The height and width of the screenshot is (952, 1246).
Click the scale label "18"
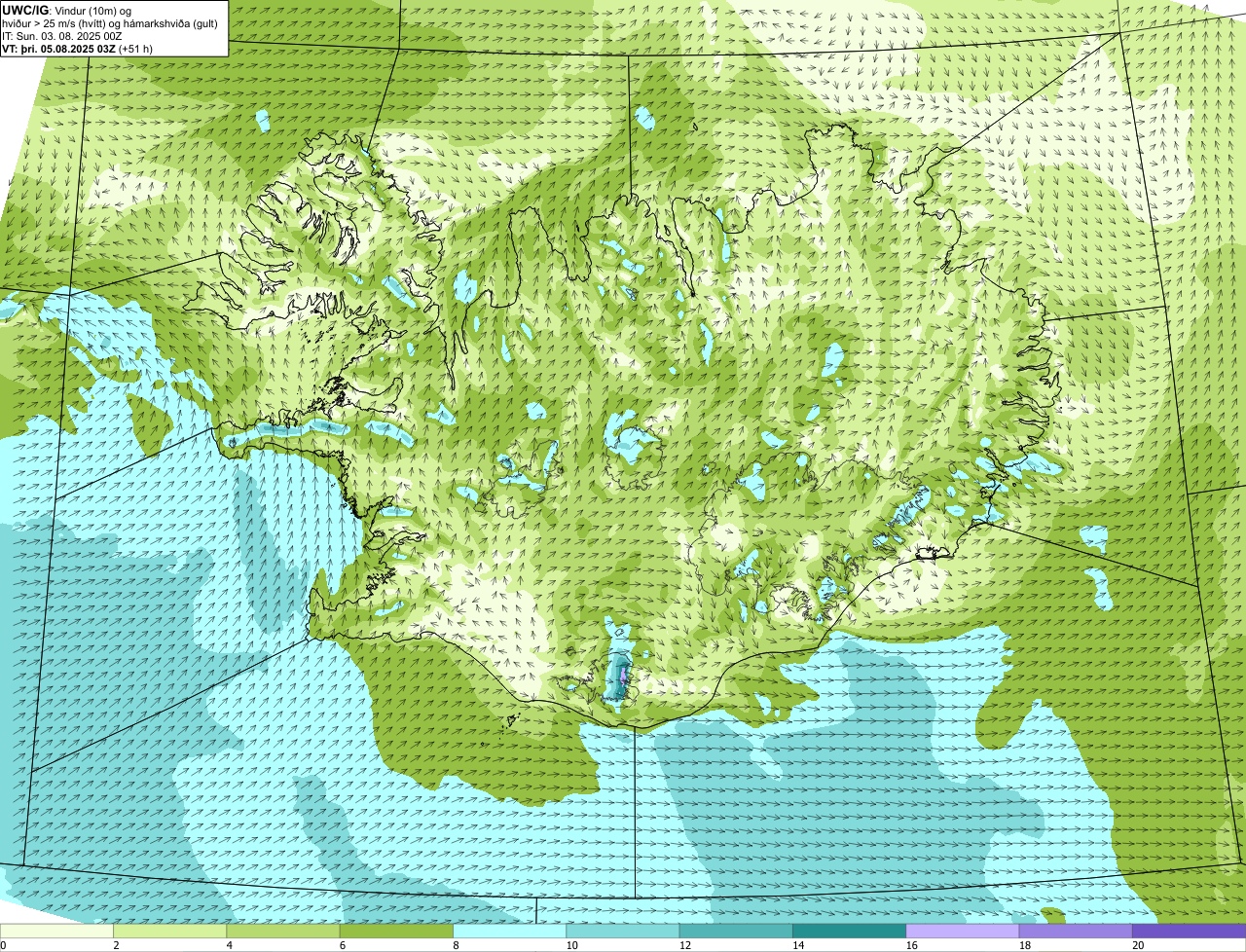(x=1025, y=945)
